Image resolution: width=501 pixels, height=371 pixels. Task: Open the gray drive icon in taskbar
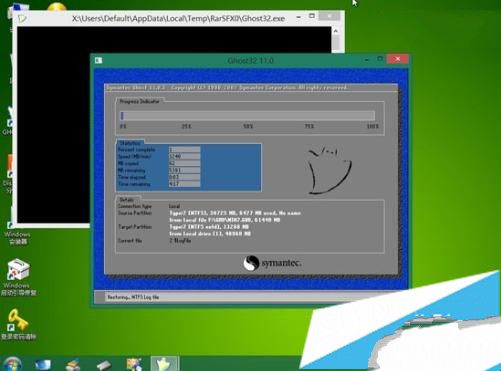(x=104, y=365)
